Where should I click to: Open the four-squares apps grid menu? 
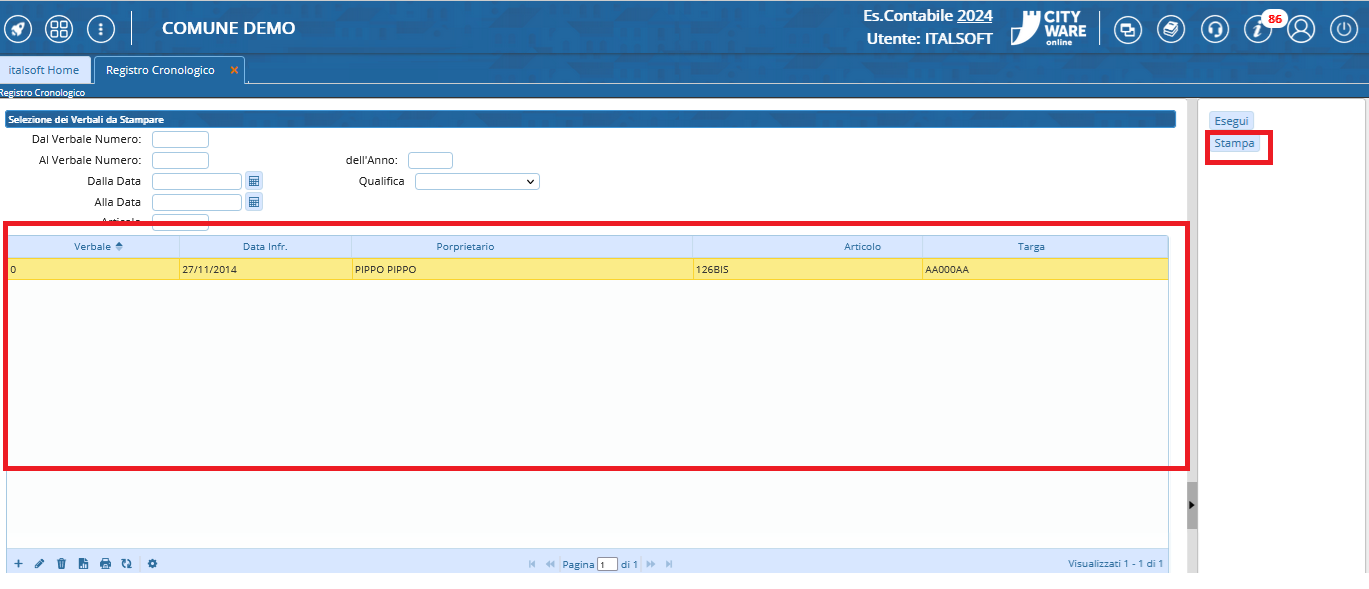pyautogui.click(x=59, y=29)
